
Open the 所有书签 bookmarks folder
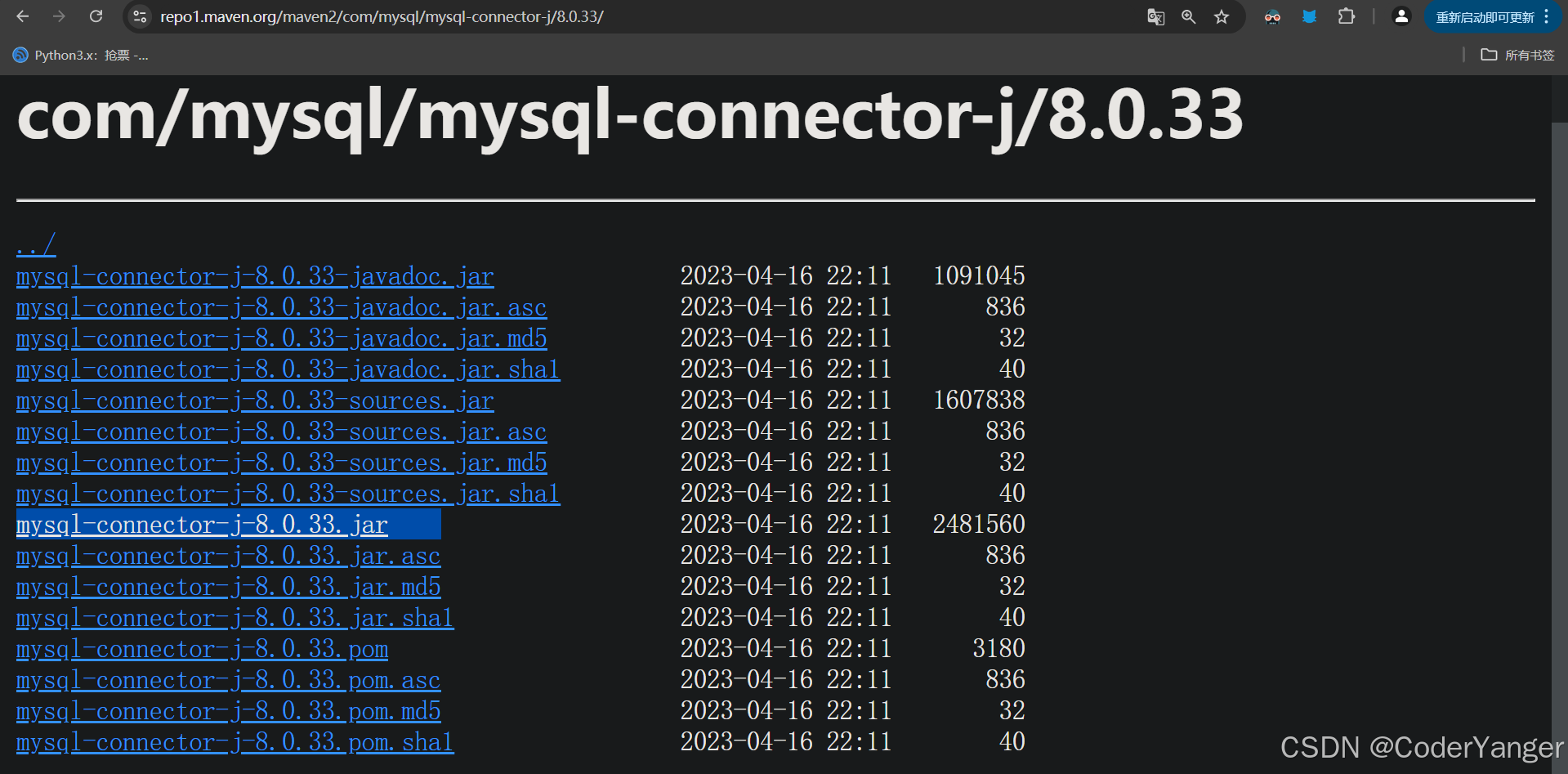pyautogui.click(x=1518, y=55)
